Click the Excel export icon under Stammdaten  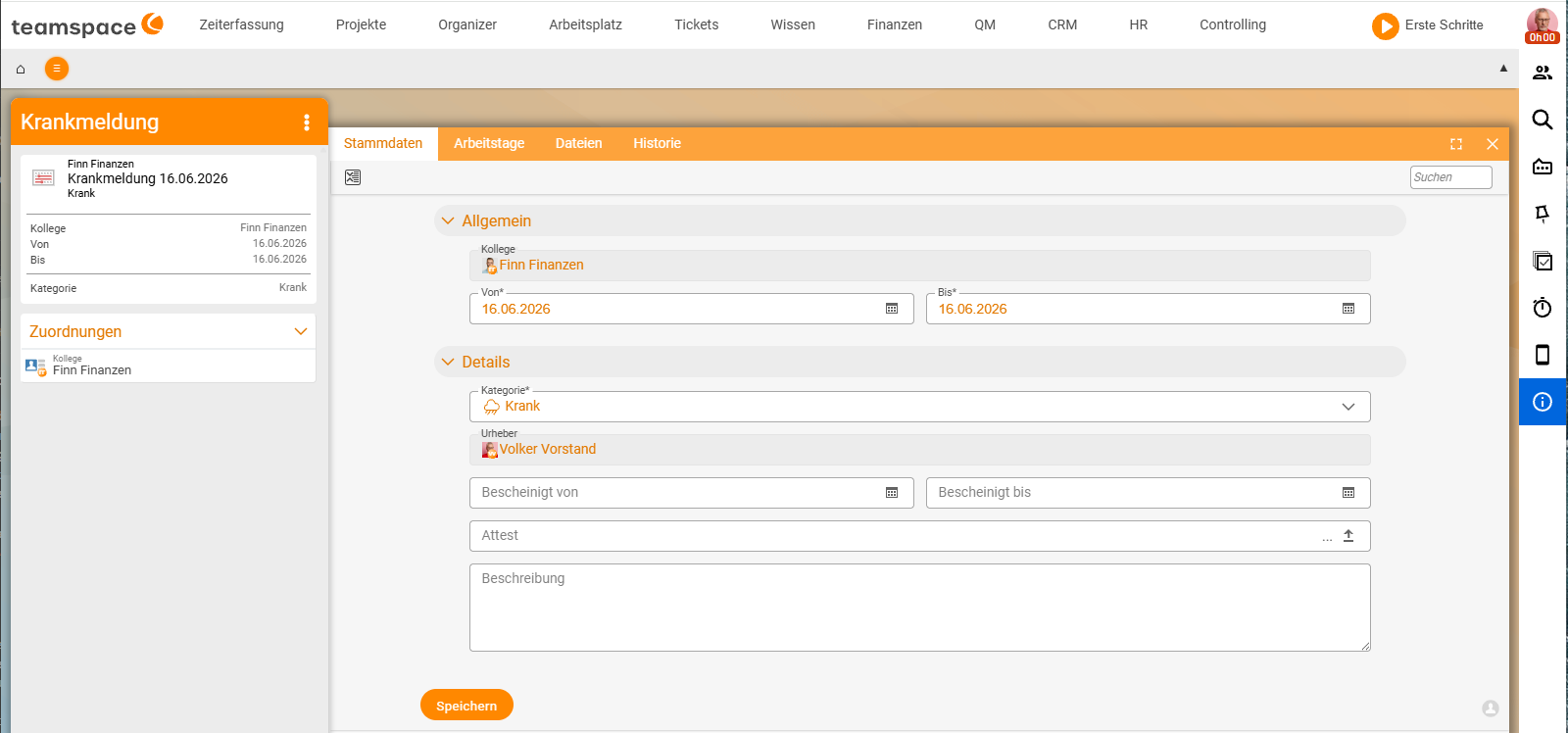click(x=353, y=177)
